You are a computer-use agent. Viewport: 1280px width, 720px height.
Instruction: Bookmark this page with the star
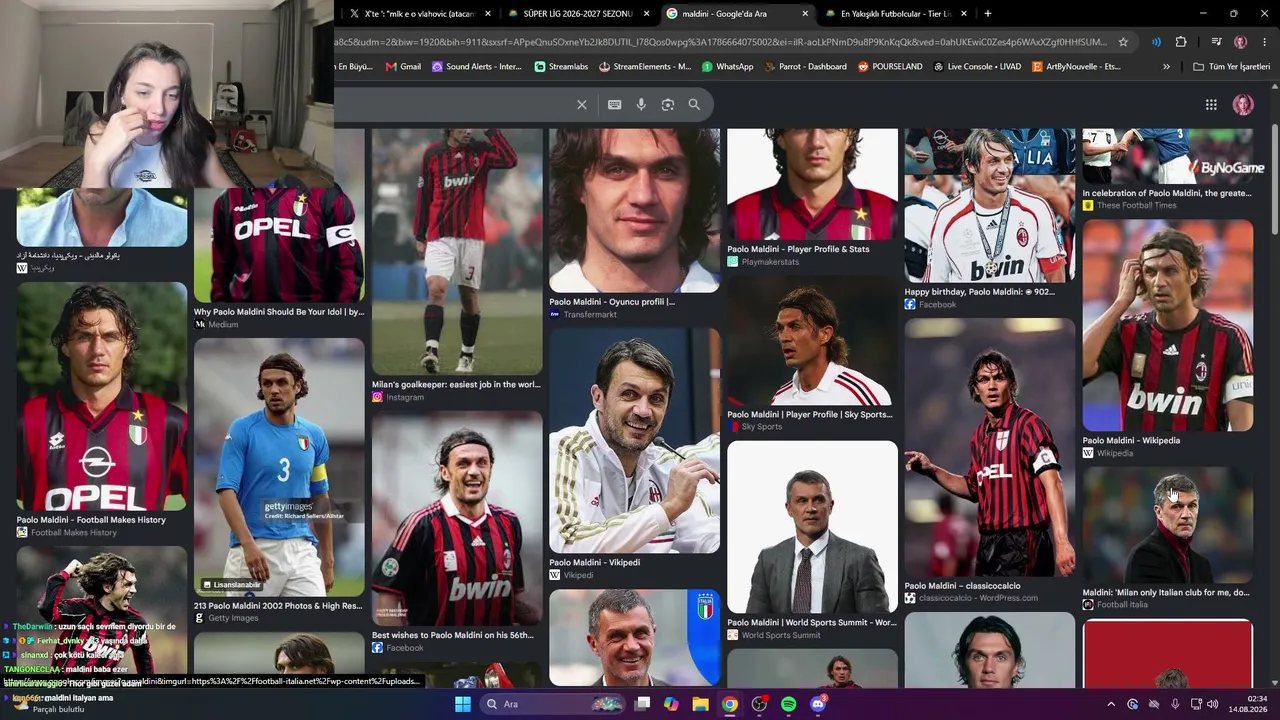[1123, 42]
